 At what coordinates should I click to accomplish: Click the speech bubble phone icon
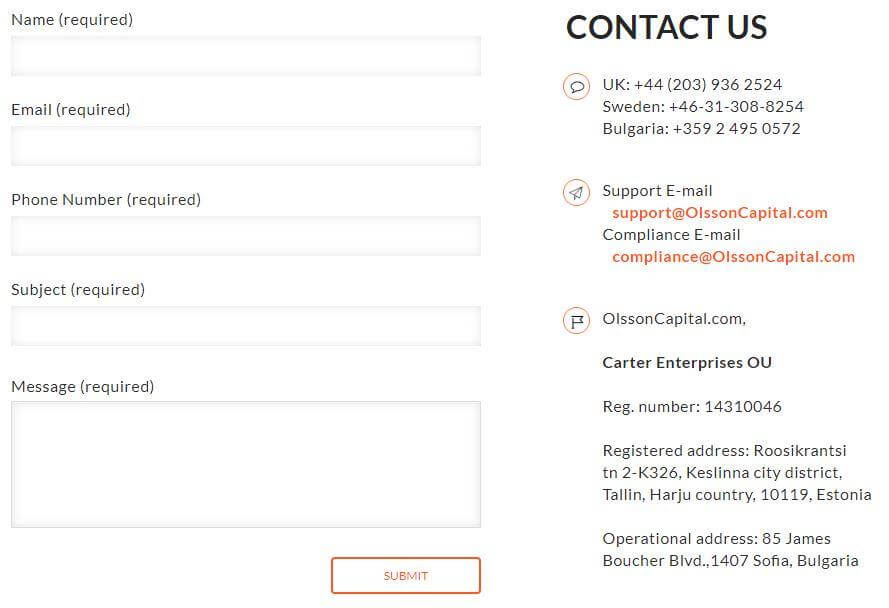(x=576, y=87)
